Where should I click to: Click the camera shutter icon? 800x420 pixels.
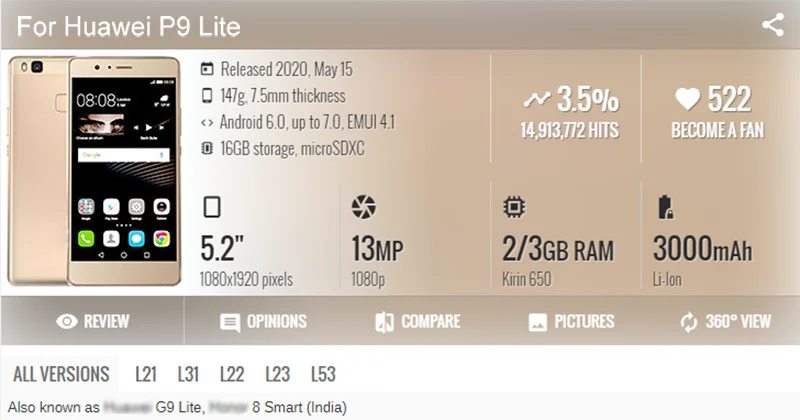point(363,207)
